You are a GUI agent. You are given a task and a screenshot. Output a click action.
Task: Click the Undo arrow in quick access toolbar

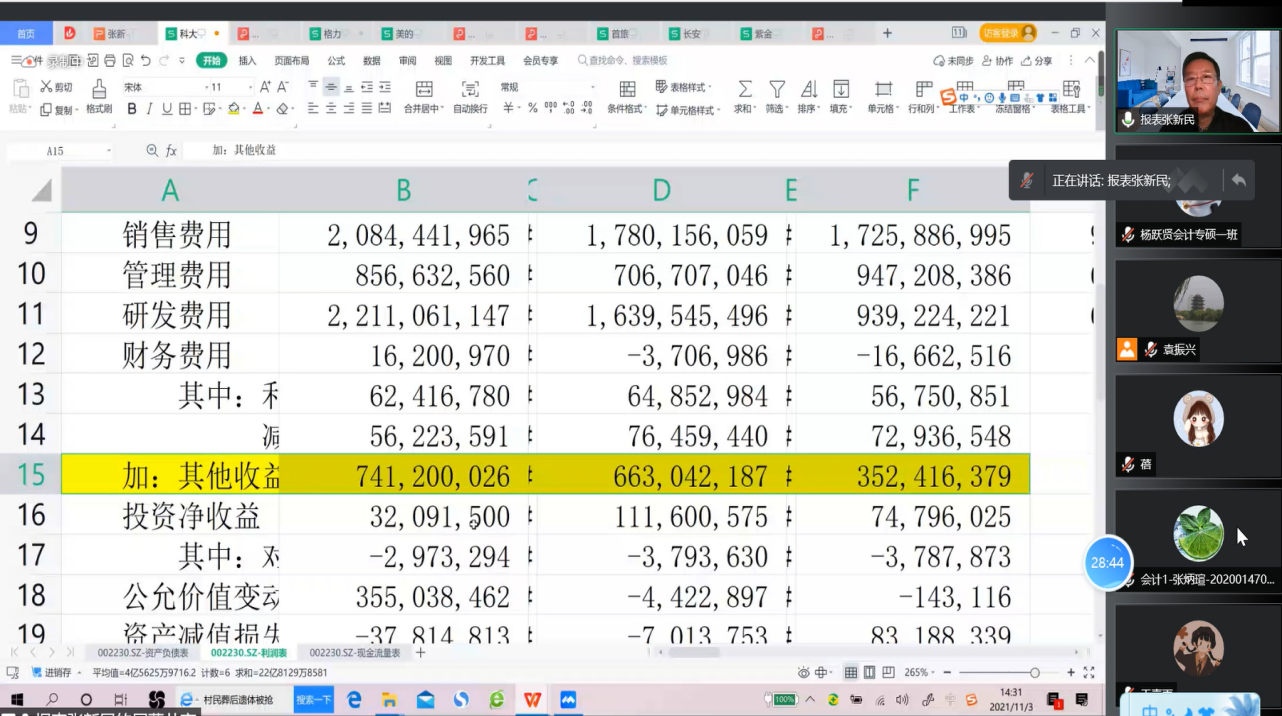click(146, 61)
